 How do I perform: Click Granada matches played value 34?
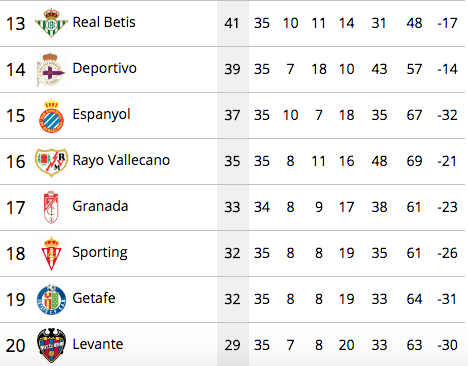point(262,207)
